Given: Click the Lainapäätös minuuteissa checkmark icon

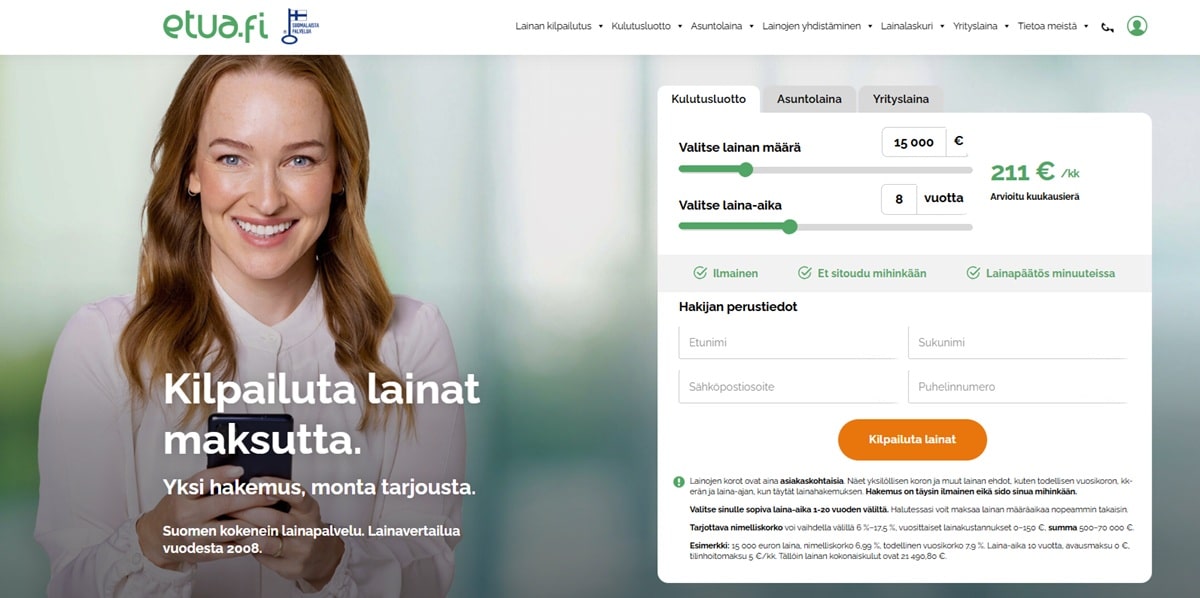Looking at the screenshot, I should tap(973, 273).
